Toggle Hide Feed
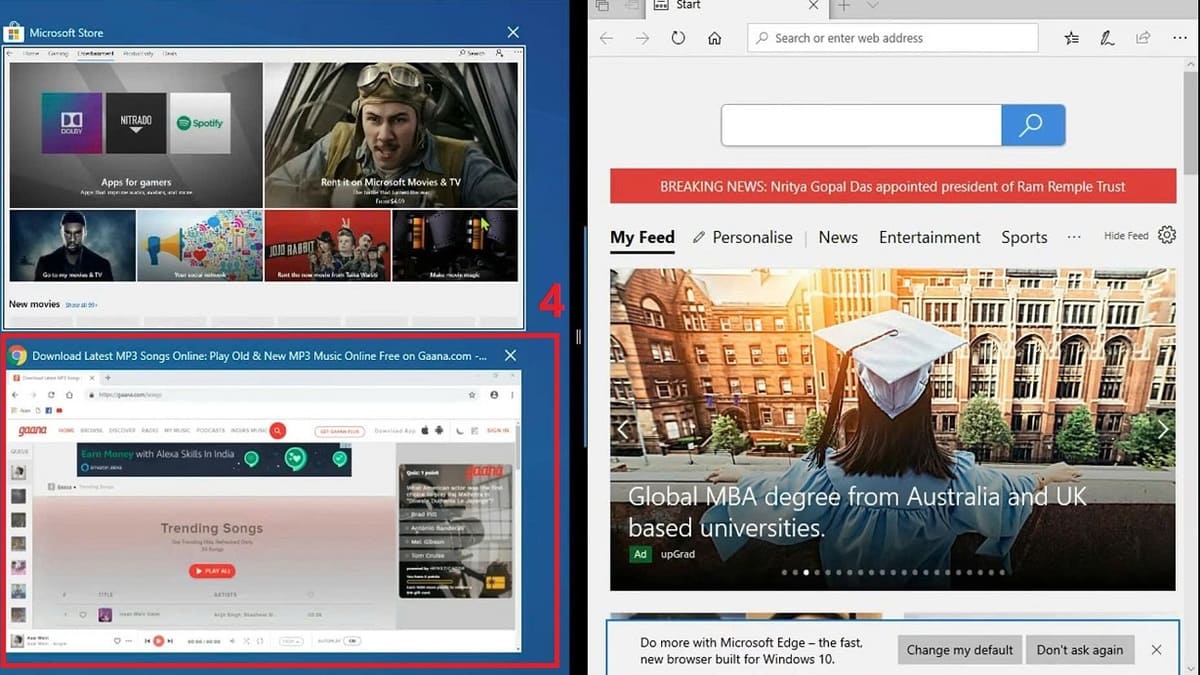This screenshot has height=675, width=1200. (1126, 236)
